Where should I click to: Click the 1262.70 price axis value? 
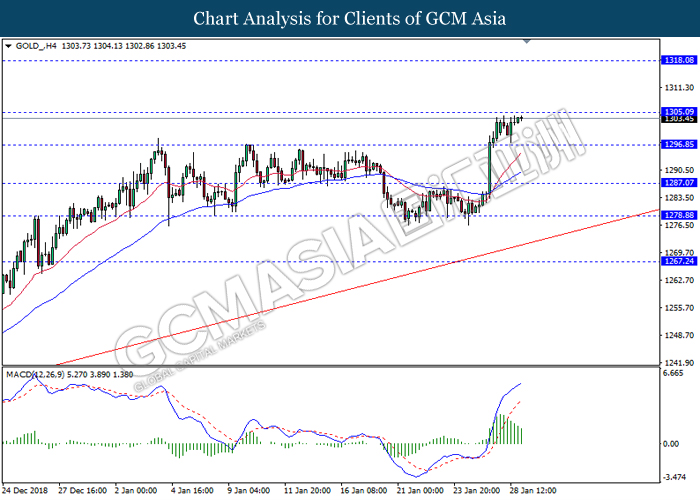[679, 280]
